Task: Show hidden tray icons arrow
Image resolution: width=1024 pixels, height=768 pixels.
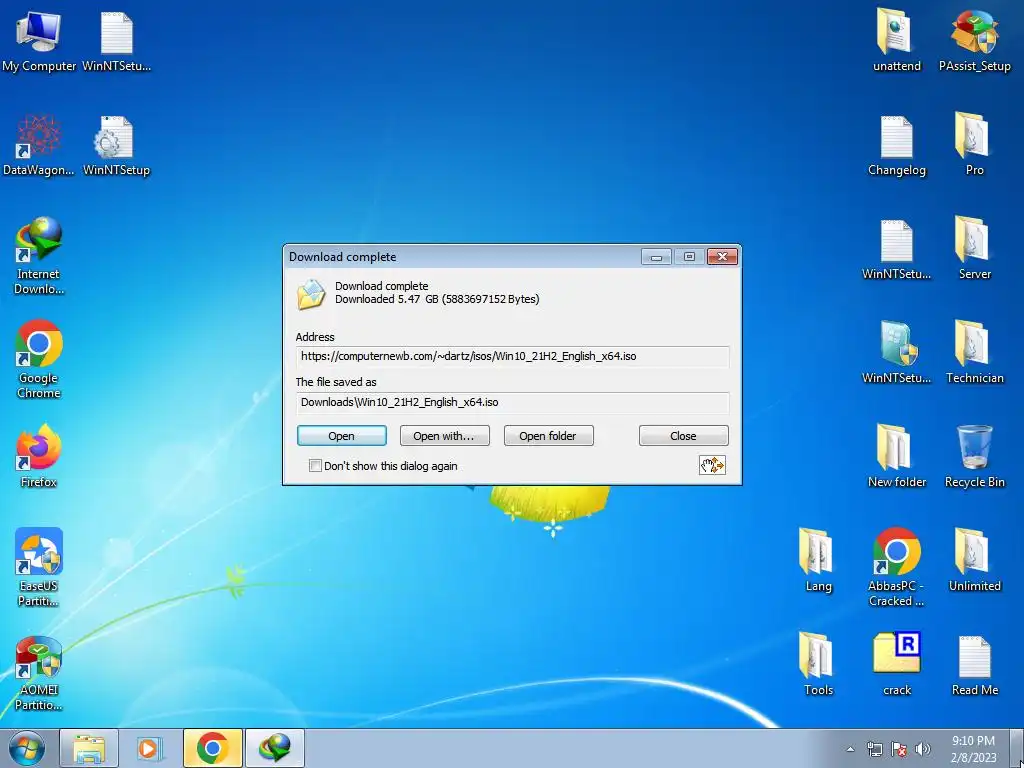Action: tap(850, 750)
